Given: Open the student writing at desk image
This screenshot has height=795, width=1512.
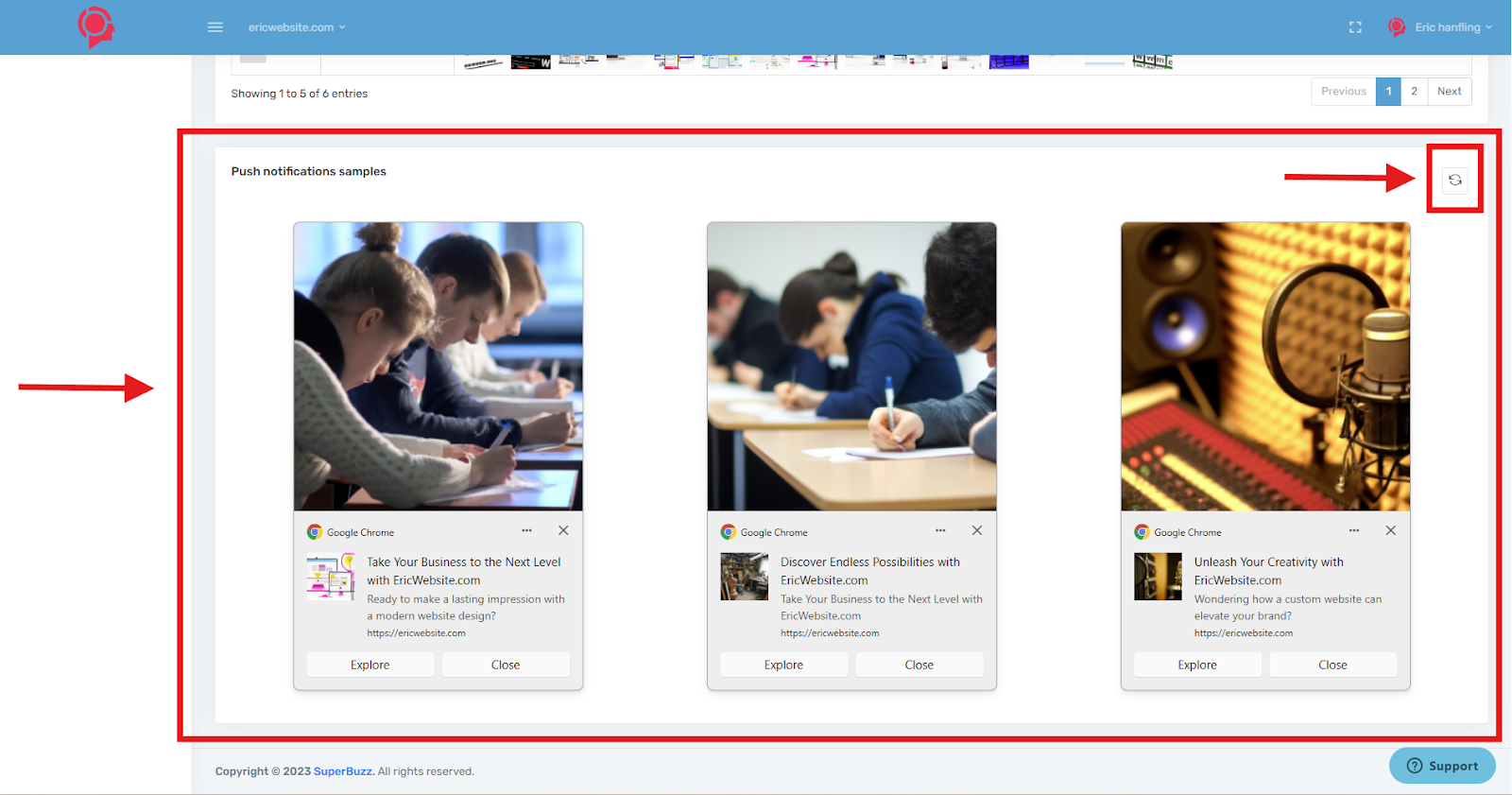Looking at the screenshot, I should (851, 367).
